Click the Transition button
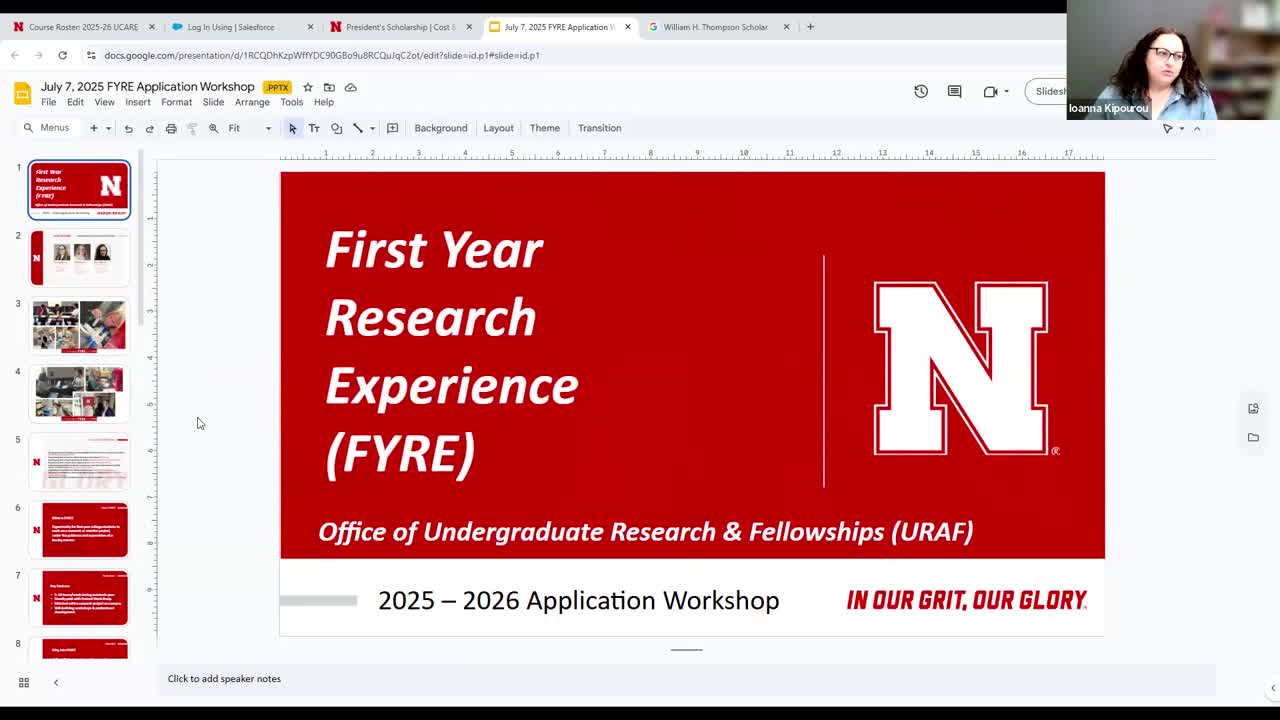Screen dimensions: 1280x720 point(599,128)
